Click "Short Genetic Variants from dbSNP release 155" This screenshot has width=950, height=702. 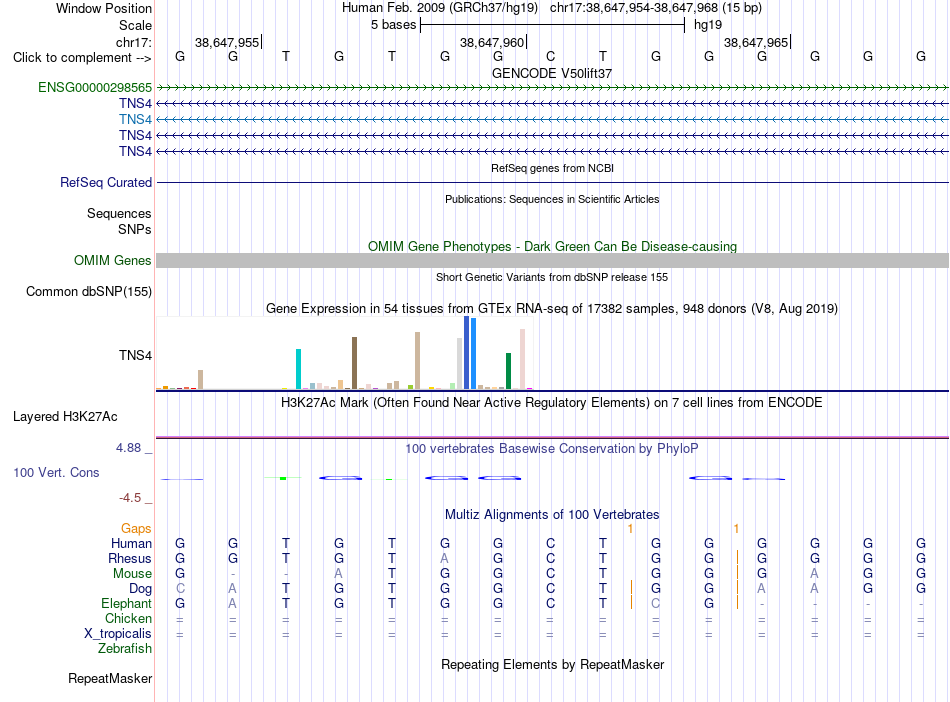tap(552, 277)
